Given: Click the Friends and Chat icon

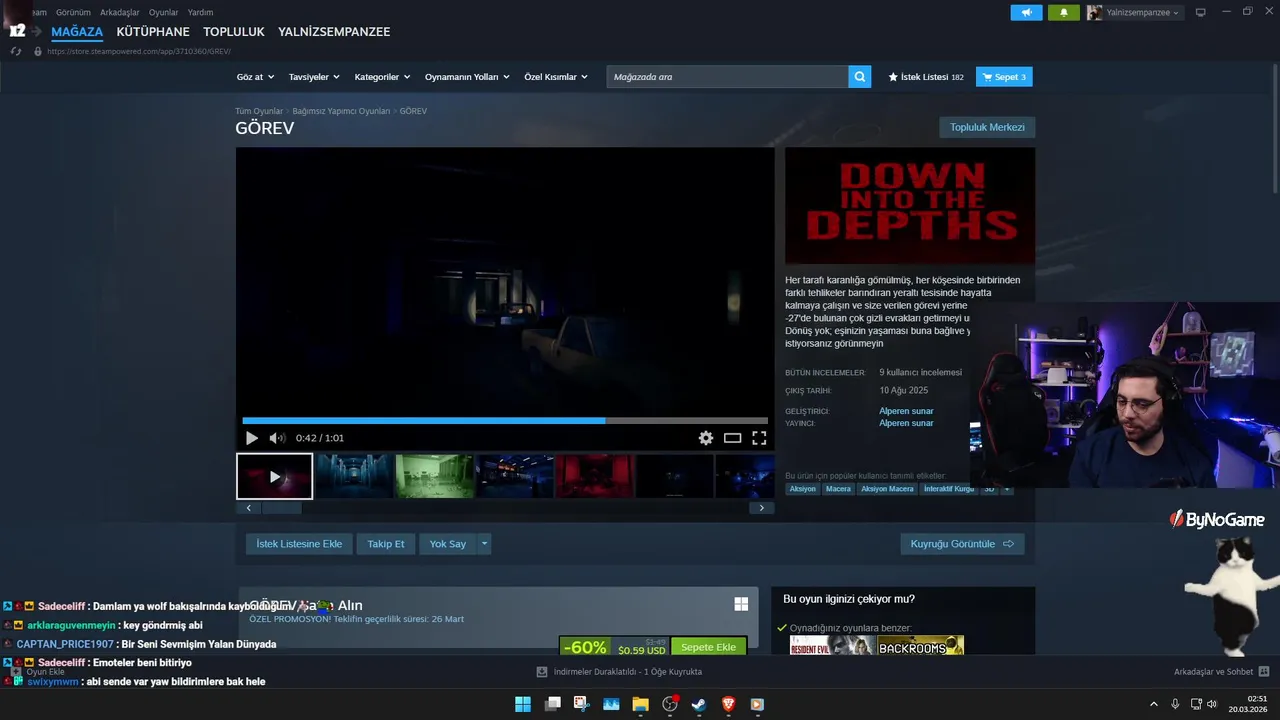Looking at the screenshot, I should point(1263,672).
